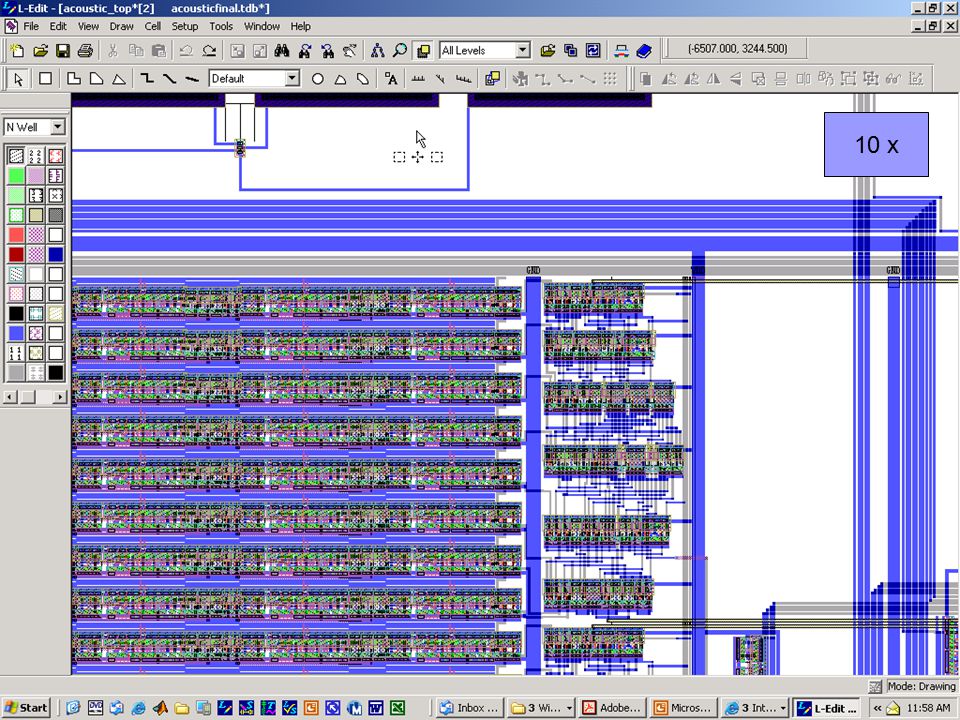Select the instance tool icon with yellow square
The height and width of the screenshot is (720, 960).
[x=492, y=79]
